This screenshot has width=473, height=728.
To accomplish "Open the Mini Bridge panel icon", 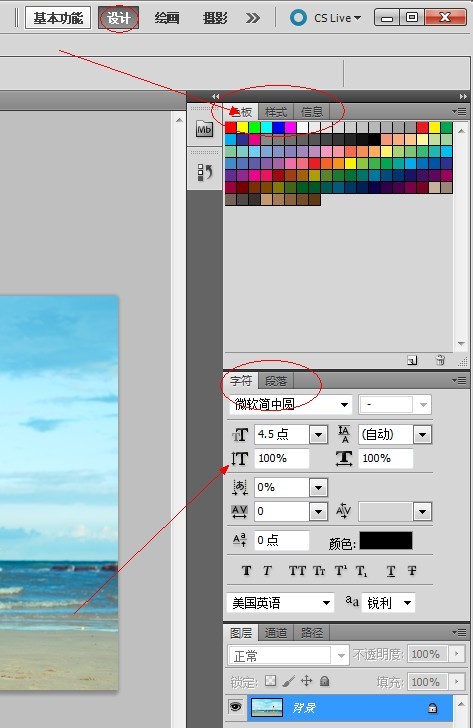I will pos(204,129).
